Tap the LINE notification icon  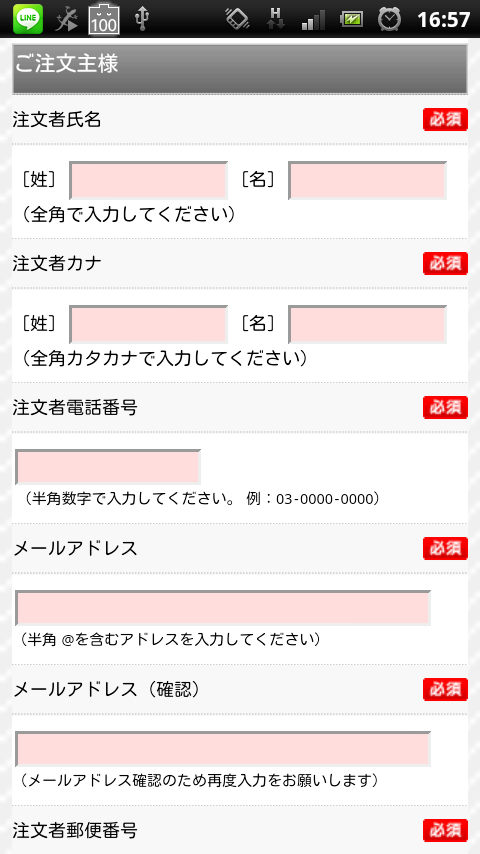pyautogui.click(x=28, y=19)
